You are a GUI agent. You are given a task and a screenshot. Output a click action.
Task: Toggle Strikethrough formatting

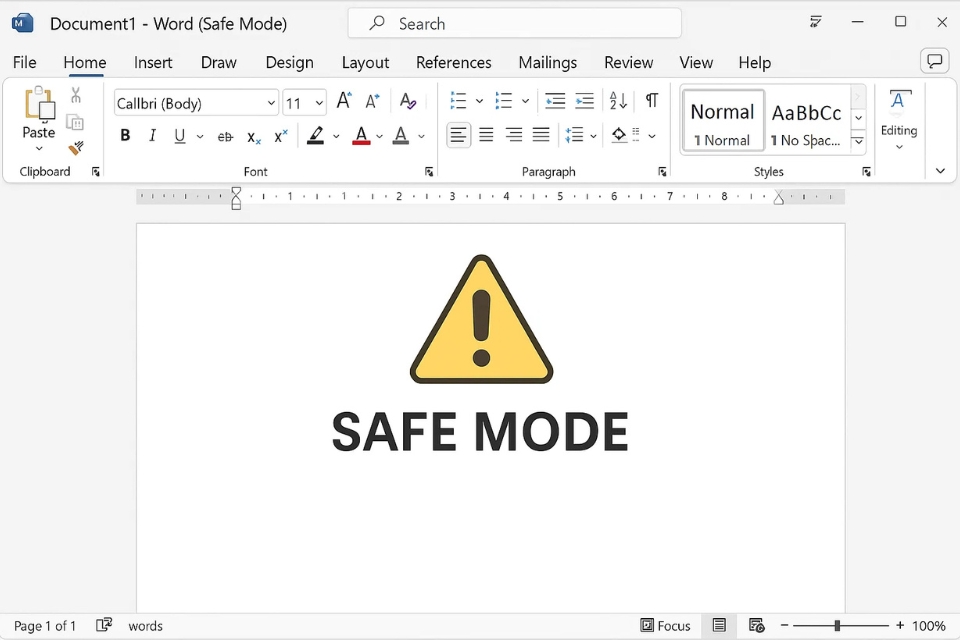(225, 136)
